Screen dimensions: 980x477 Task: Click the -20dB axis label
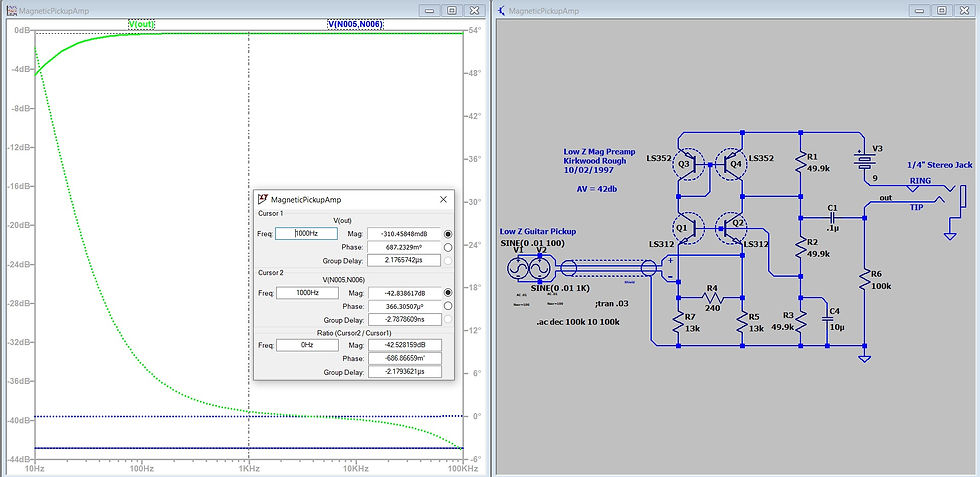click(21, 225)
